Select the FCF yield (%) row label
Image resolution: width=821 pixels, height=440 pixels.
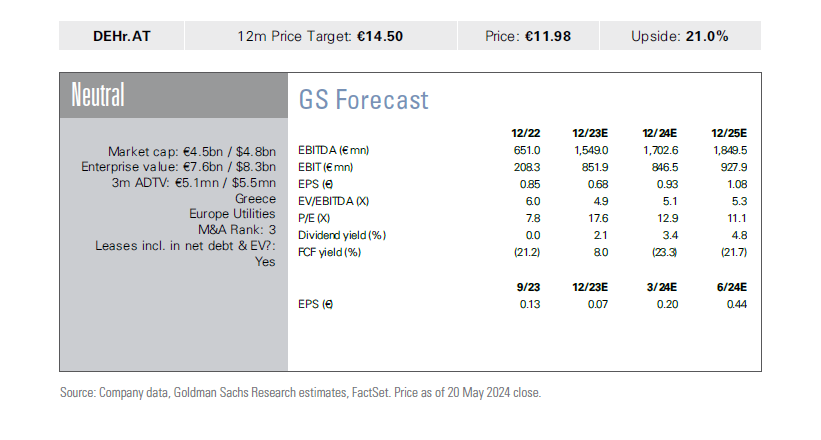coord(328,252)
